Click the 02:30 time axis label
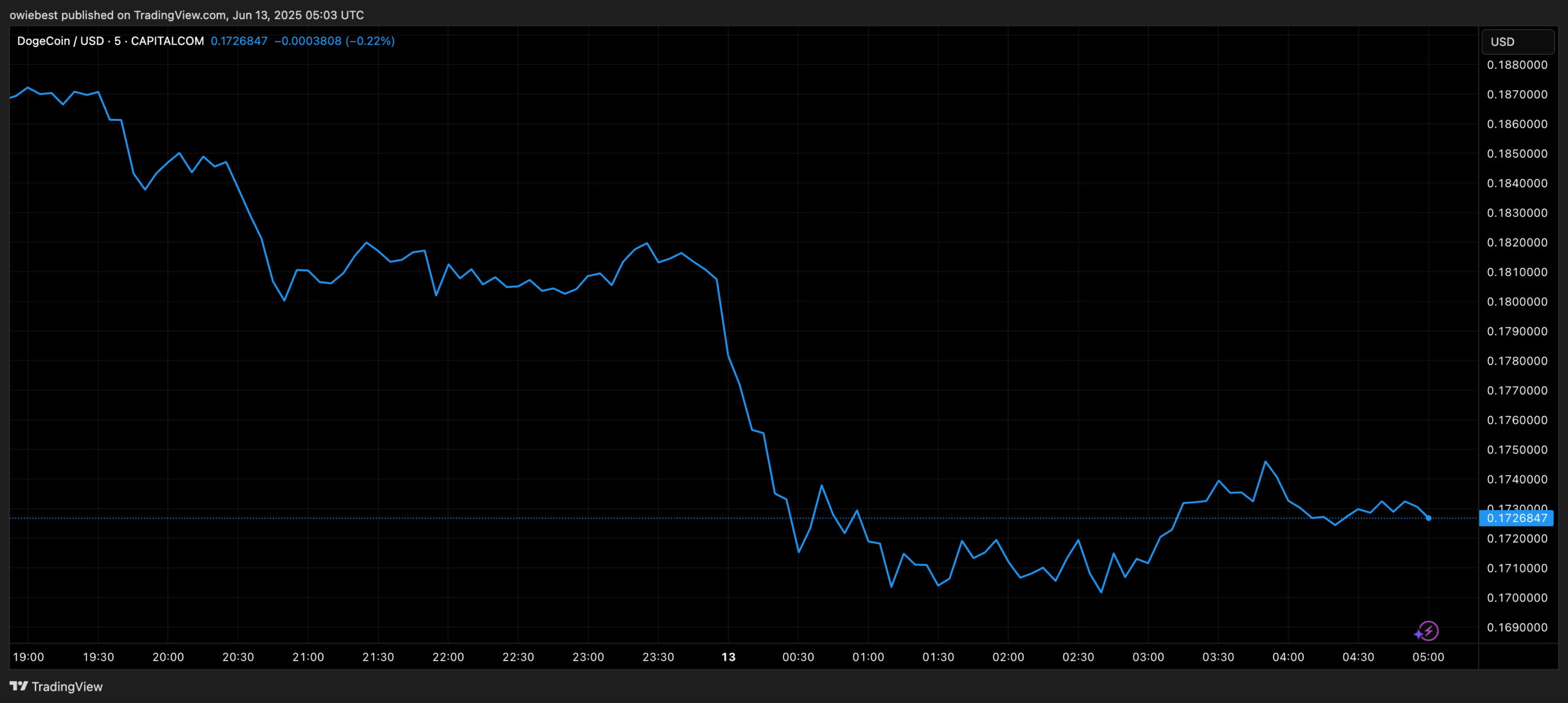The height and width of the screenshot is (703, 1568). pos(1078,657)
